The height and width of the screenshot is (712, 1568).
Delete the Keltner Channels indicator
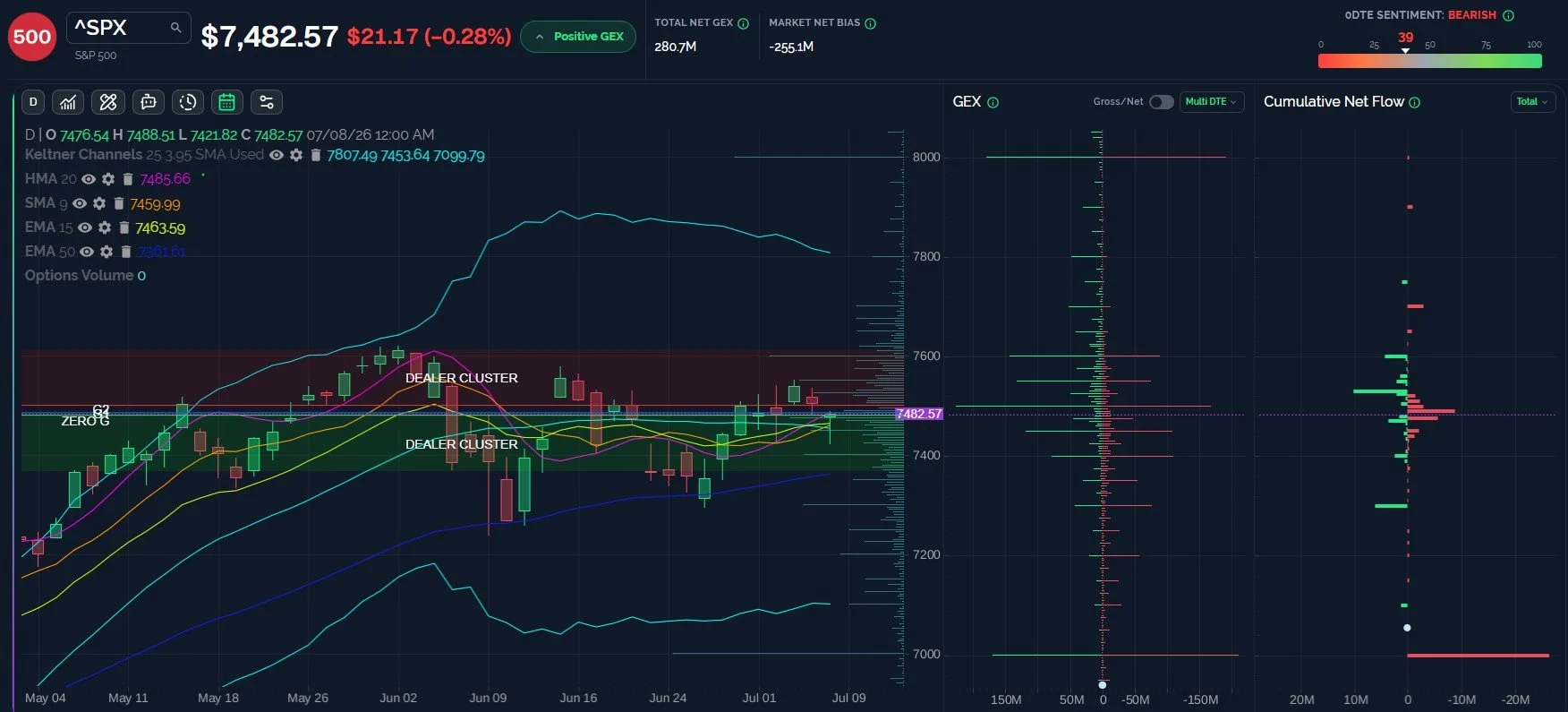click(315, 155)
